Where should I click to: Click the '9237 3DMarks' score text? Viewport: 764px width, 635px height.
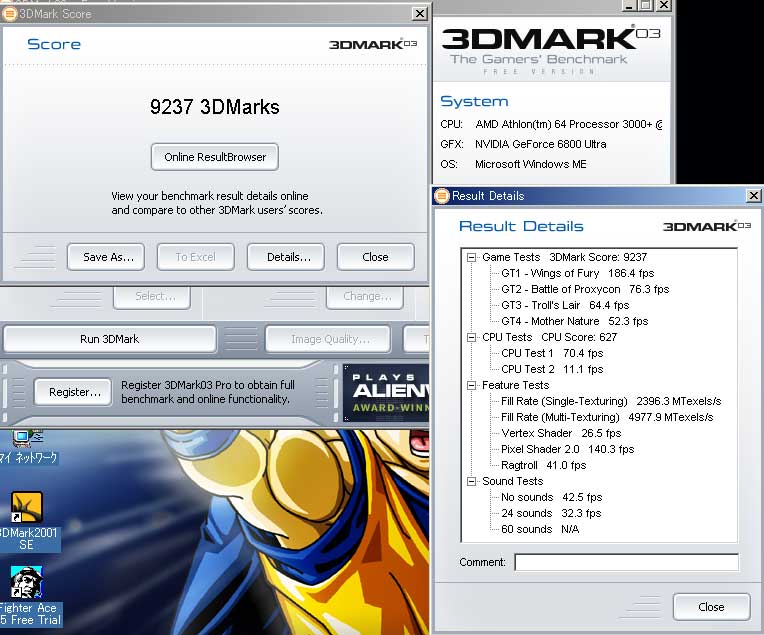(x=214, y=107)
